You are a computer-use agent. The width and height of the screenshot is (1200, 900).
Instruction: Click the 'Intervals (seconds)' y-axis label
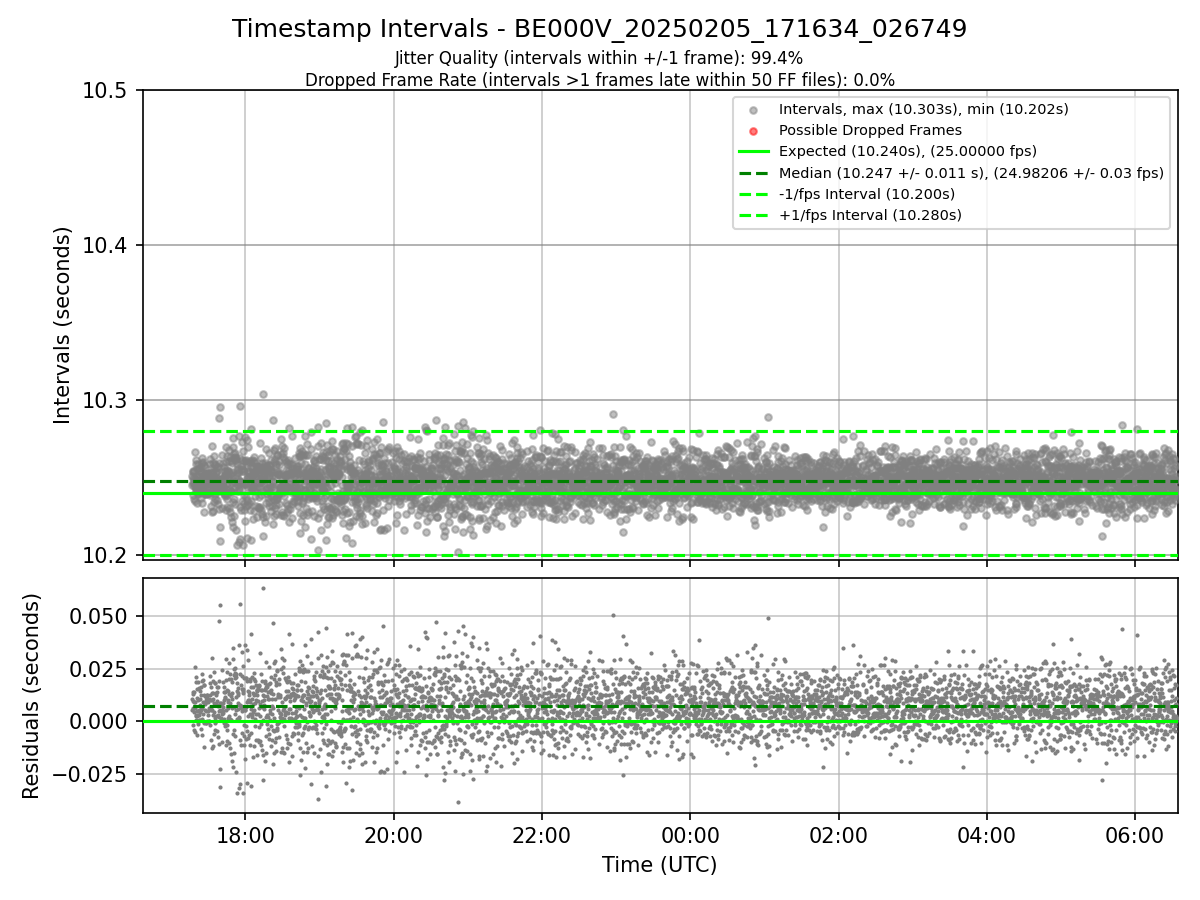click(x=63, y=324)
